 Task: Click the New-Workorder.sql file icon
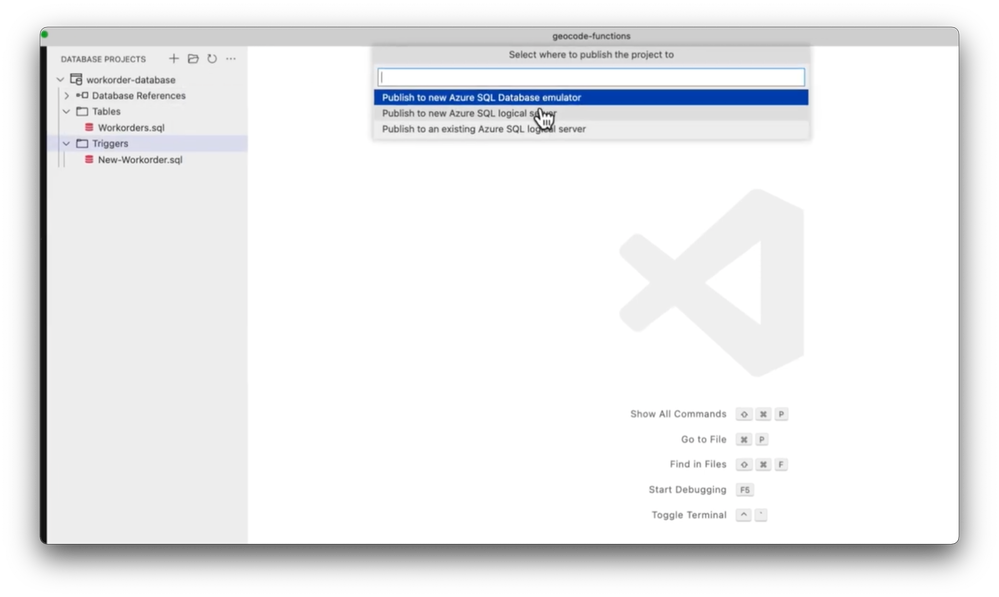pyautogui.click(x=89, y=159)
